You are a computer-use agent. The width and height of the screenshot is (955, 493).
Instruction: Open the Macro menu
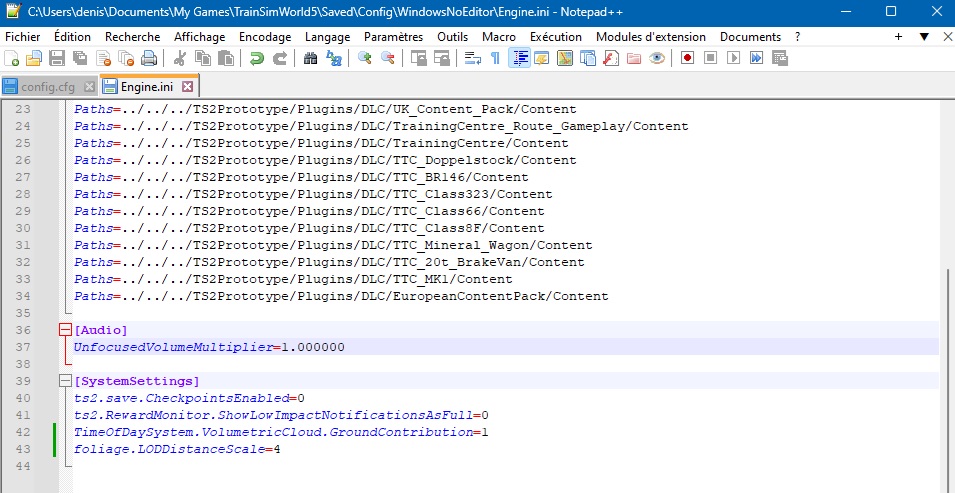click(499, 37)
